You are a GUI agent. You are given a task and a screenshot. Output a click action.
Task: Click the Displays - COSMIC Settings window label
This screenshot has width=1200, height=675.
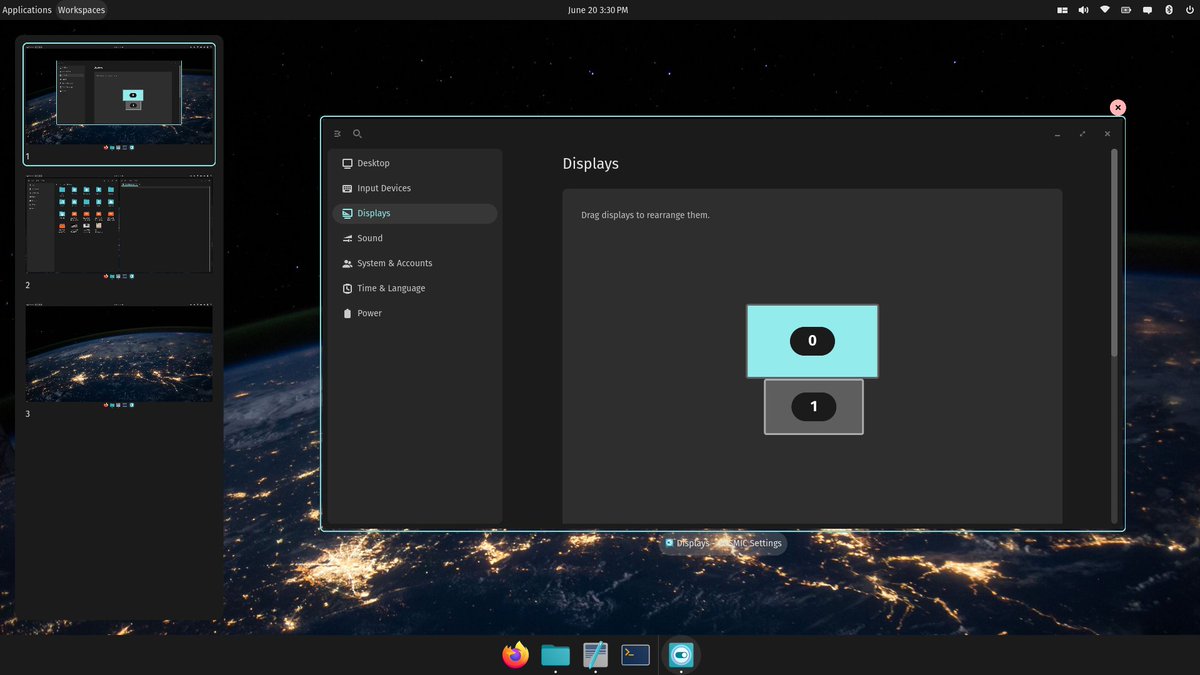723,544
